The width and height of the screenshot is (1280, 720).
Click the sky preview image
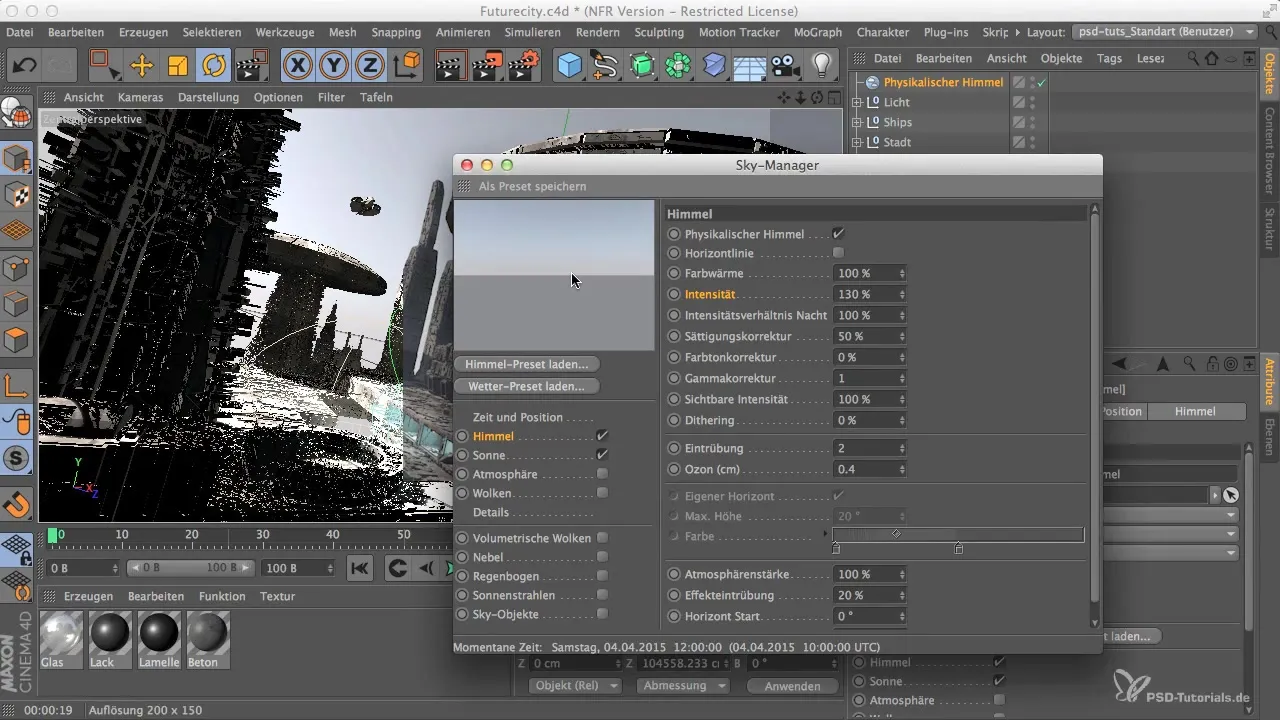554,275
